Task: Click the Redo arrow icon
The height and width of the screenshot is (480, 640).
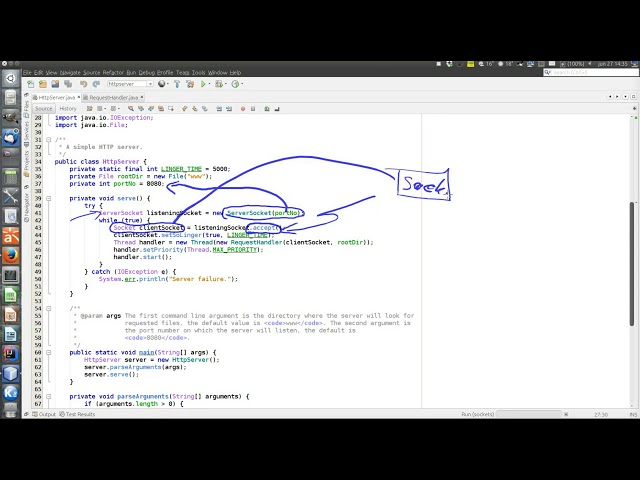Action: pos(96,84)
